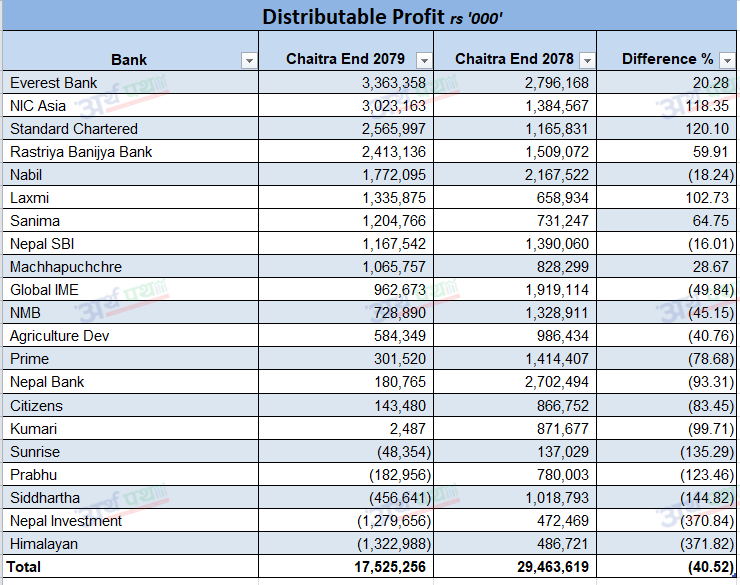
Task: Click Global IME's difference value (49.84)
Action: coord(711,290)
